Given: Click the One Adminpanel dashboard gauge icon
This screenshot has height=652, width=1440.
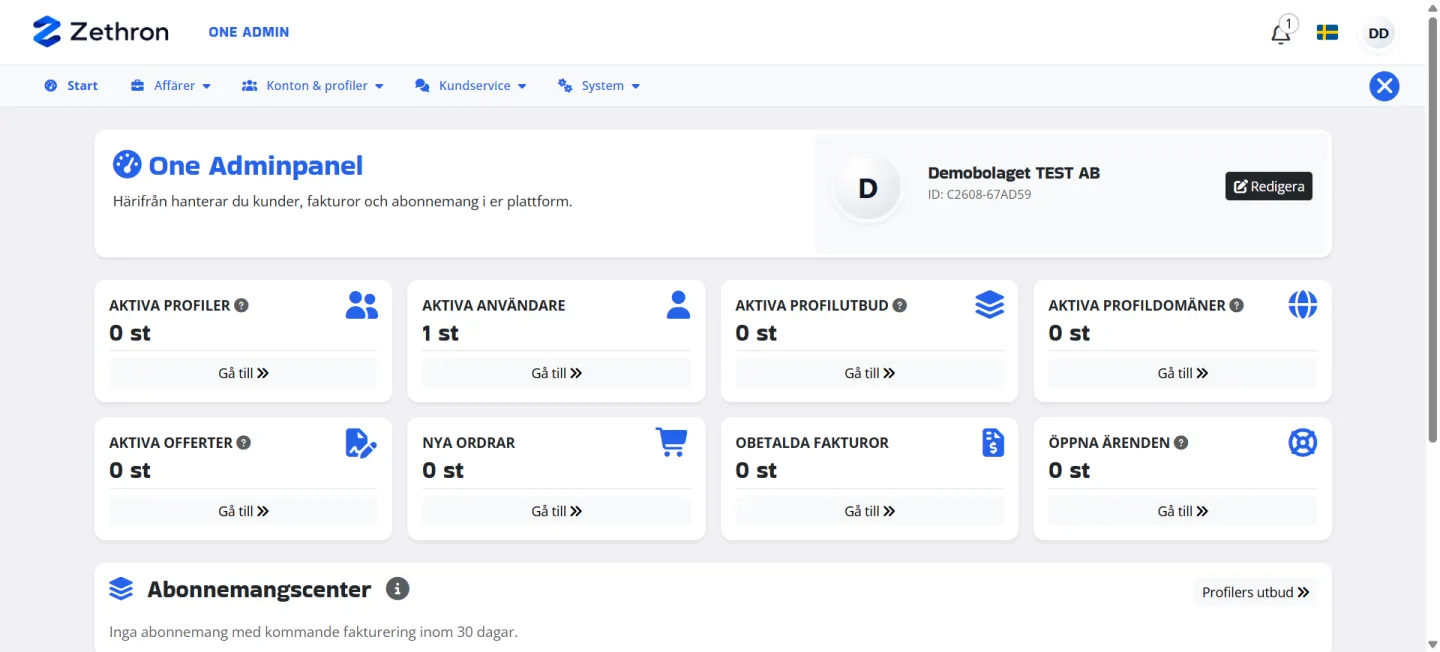Looking at the screenshot, I should tap(127, 164).
